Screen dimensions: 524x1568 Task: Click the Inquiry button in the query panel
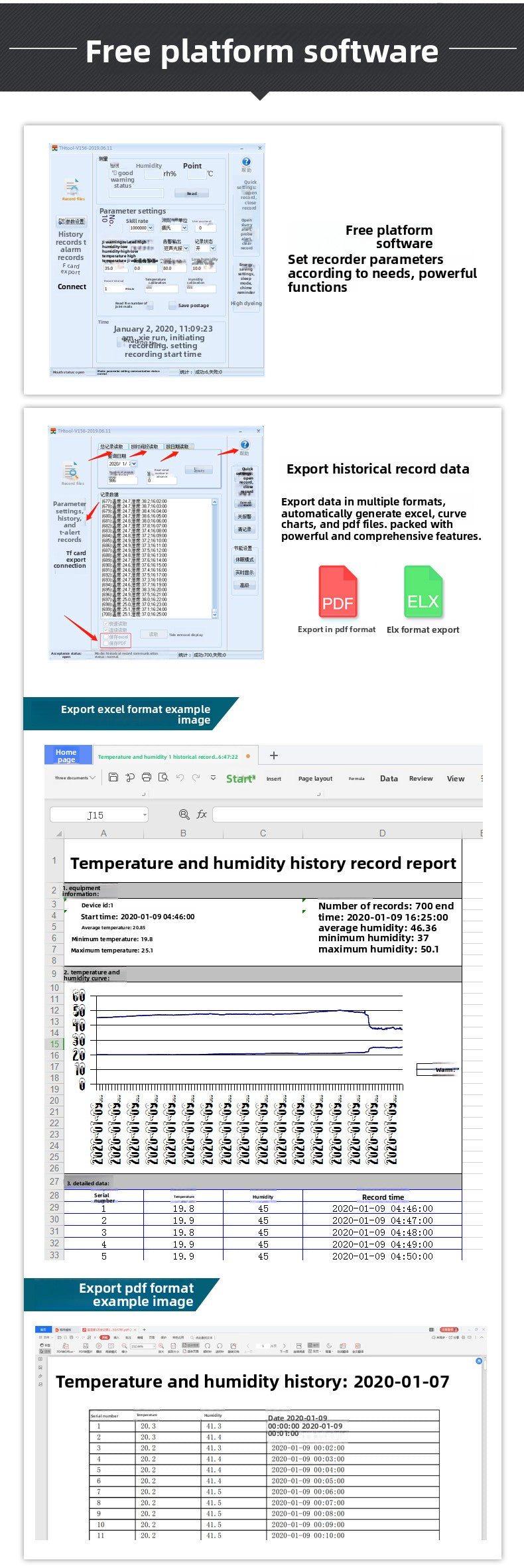[x=199, y=470]
